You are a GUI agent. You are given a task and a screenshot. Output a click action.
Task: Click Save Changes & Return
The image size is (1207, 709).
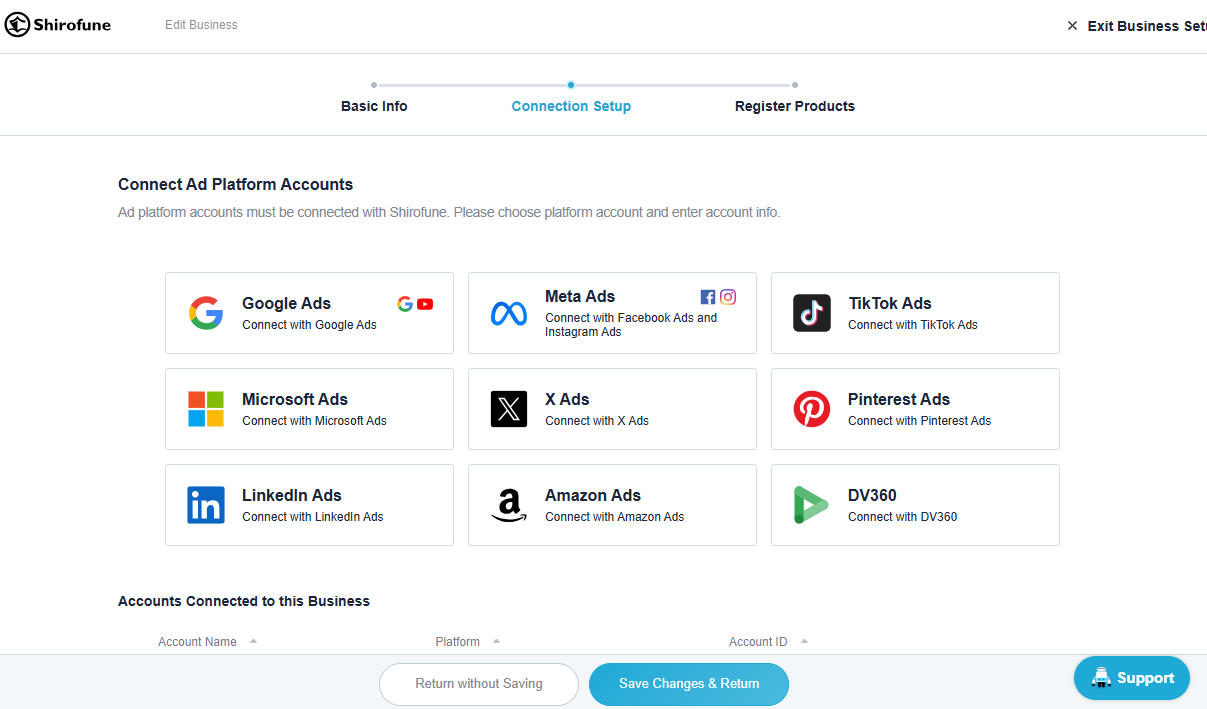(x=688, y=684)
